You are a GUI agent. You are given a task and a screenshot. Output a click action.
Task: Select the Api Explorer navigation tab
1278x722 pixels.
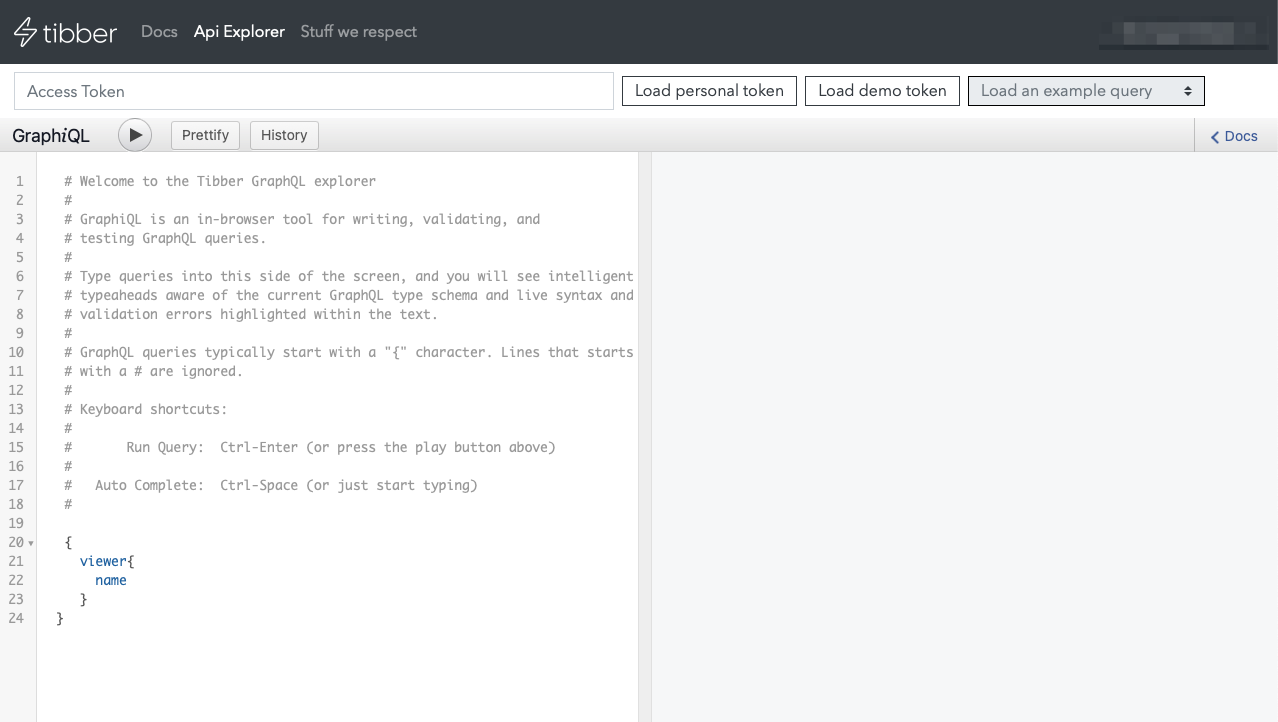[239, 32]
